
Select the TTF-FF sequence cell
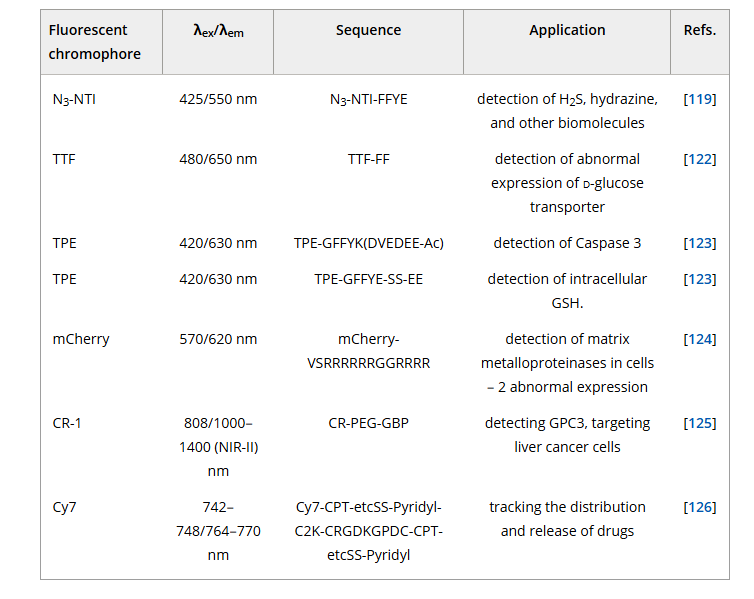(368, 159)
